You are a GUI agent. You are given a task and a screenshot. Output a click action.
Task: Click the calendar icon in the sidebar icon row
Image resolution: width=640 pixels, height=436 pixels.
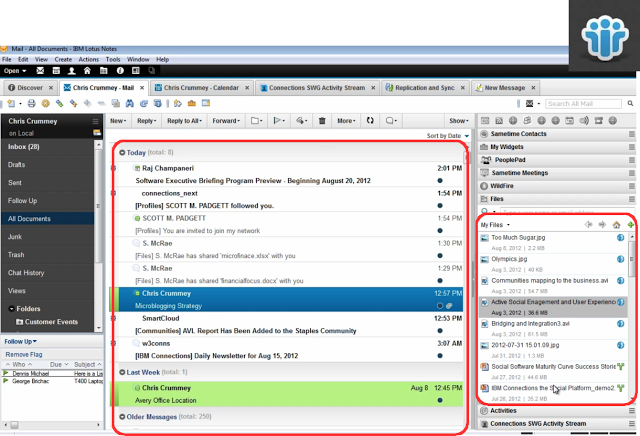point(569,120)
